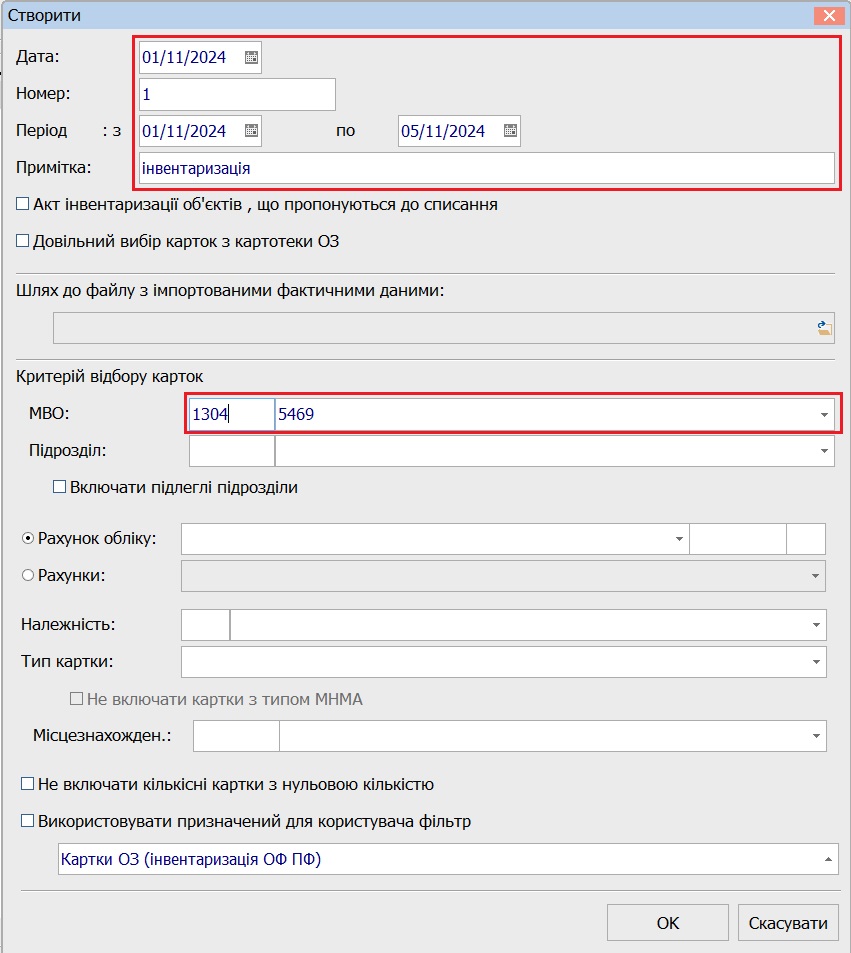
Task: Open calendar for period start date
Action: tap(251, 131)
